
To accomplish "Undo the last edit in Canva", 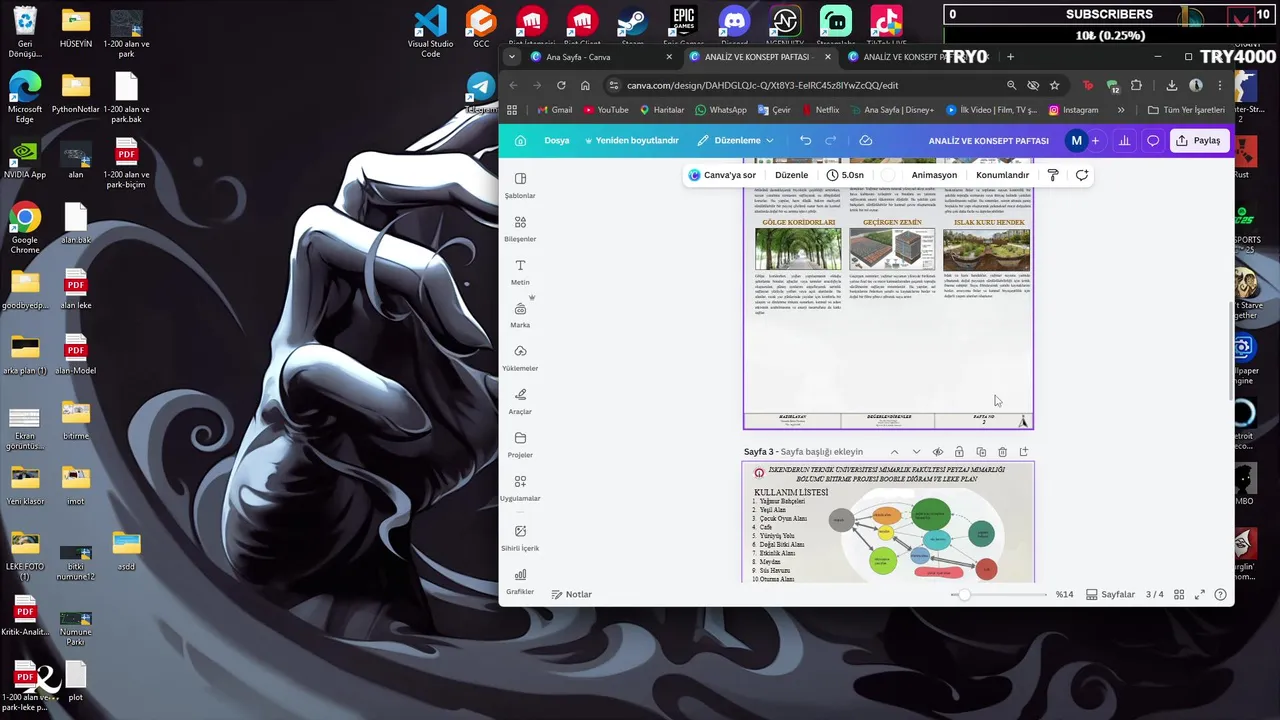I will (x=805, y=141).
